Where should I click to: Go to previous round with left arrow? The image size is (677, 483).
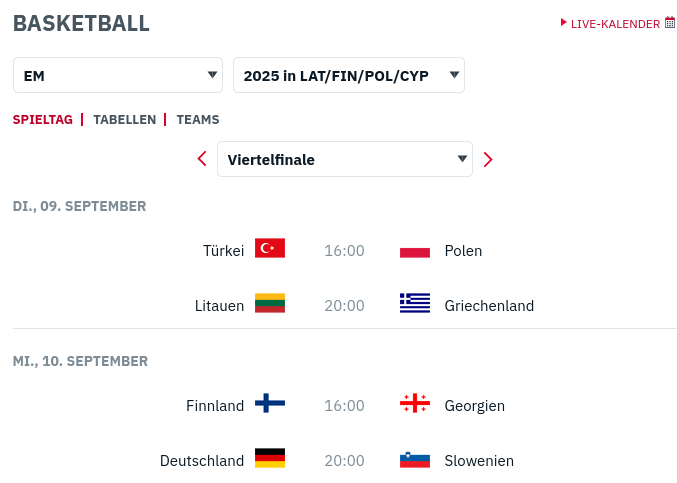[202, 159]
